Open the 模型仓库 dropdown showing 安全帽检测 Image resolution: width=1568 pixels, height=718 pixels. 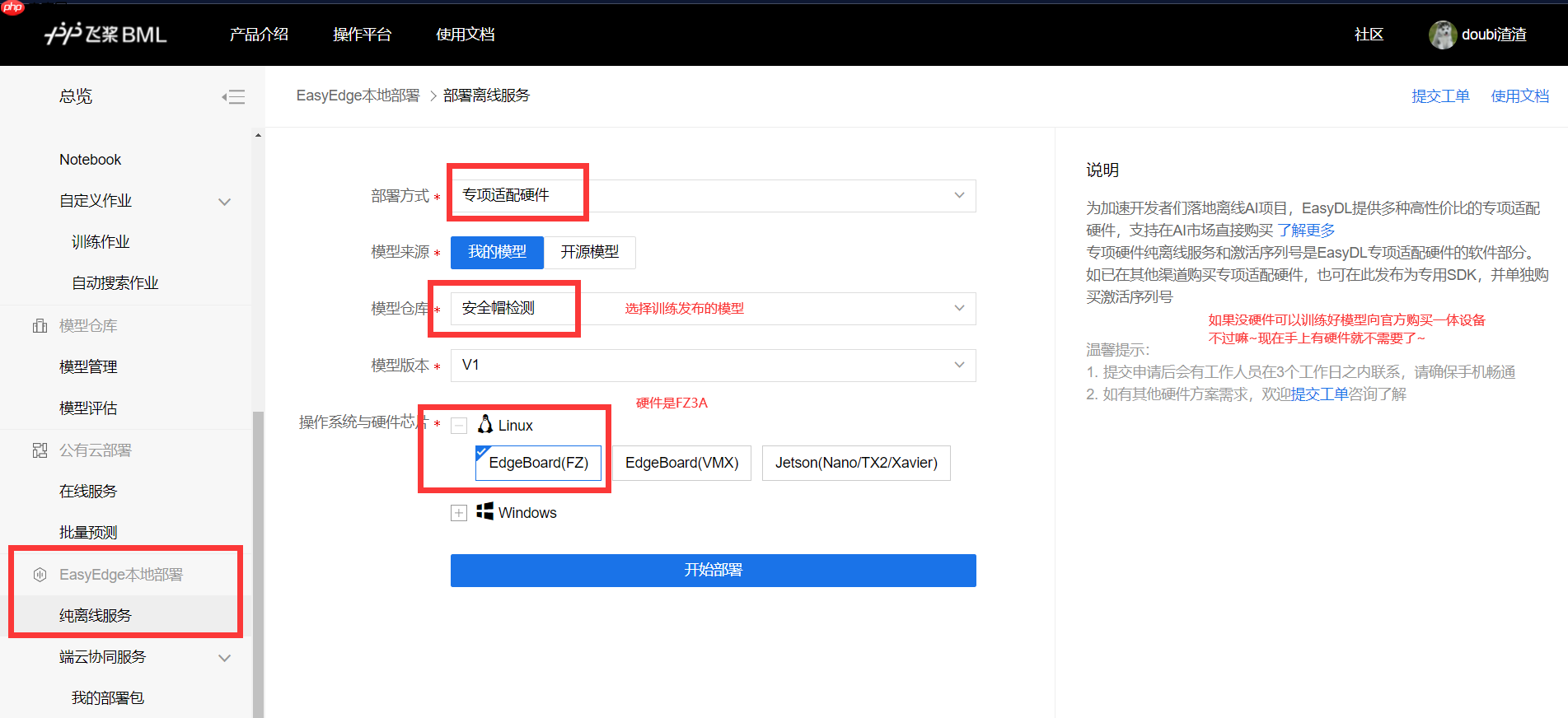713,308
